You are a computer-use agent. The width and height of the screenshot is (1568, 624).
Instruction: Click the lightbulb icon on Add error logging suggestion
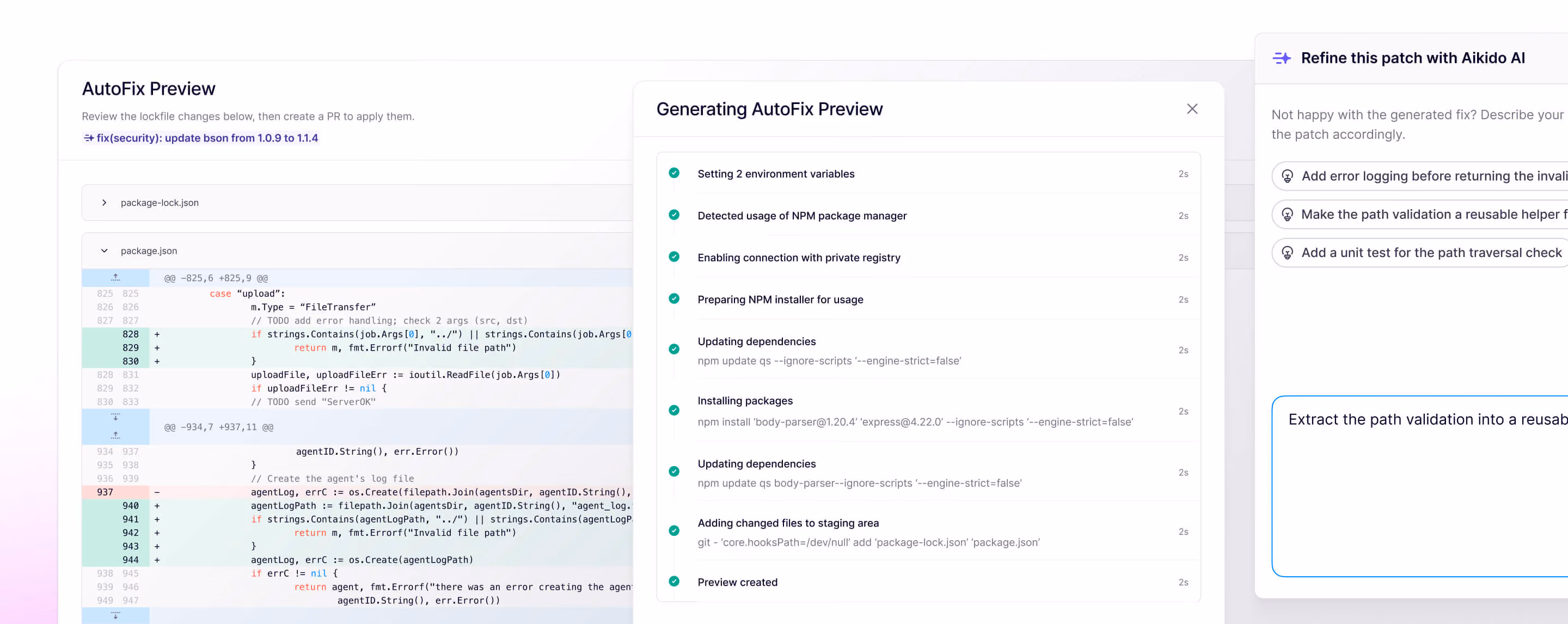[1288, 176]
